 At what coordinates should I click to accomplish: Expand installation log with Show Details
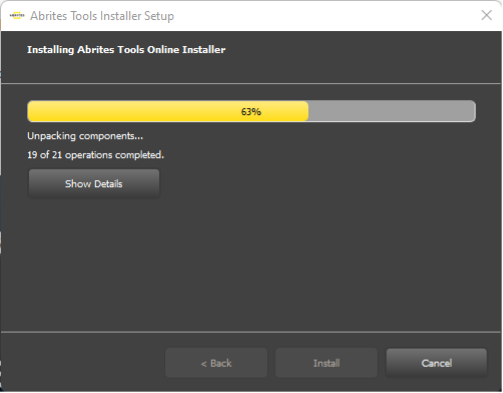click(94, 183)
